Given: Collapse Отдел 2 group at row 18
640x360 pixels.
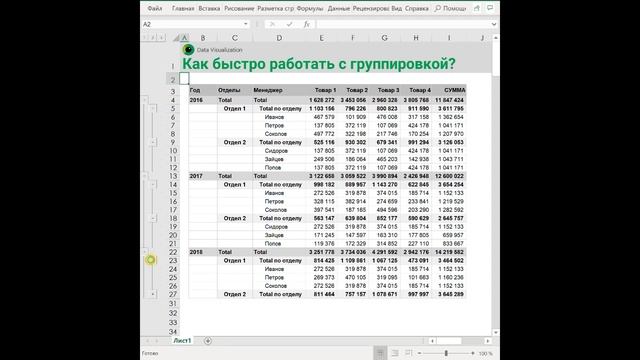Looking at the screenshot, I should click(x=153, y=218).
